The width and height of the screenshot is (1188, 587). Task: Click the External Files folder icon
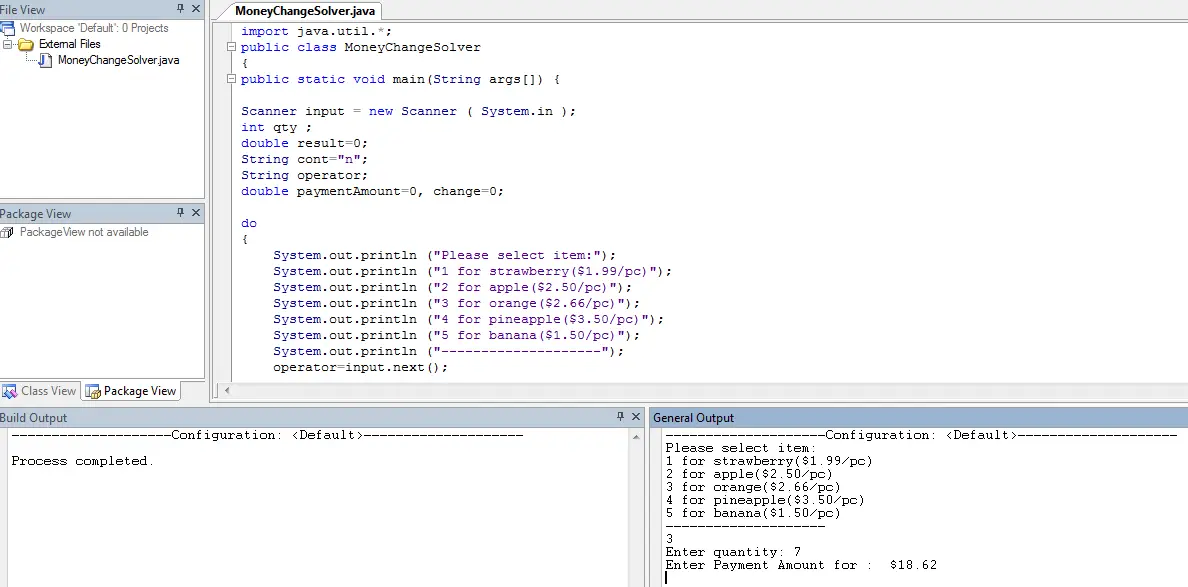coord(27,44)
